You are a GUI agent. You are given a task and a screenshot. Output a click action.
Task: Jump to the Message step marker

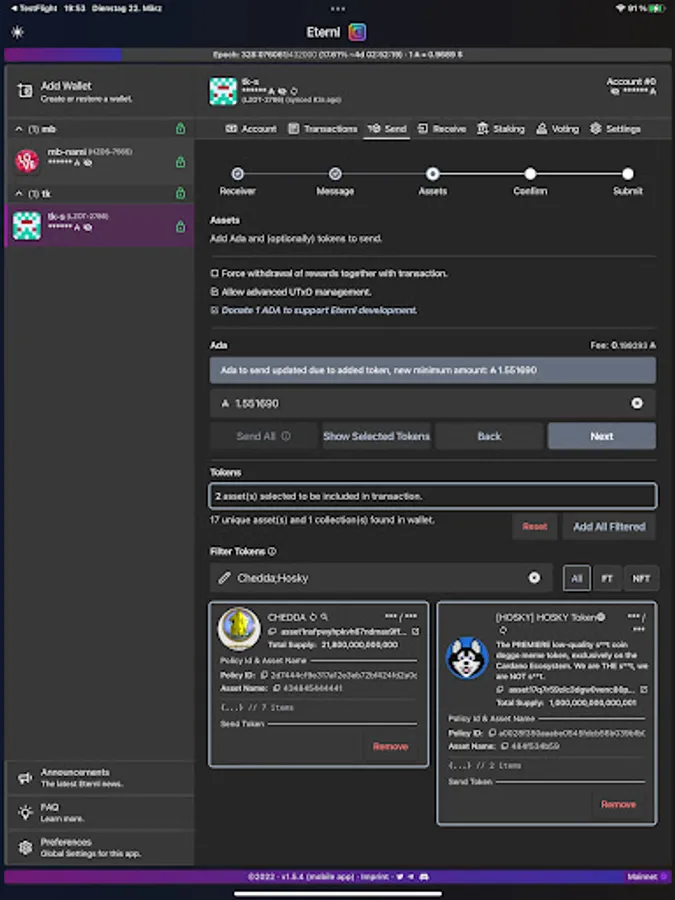[335, 173]
